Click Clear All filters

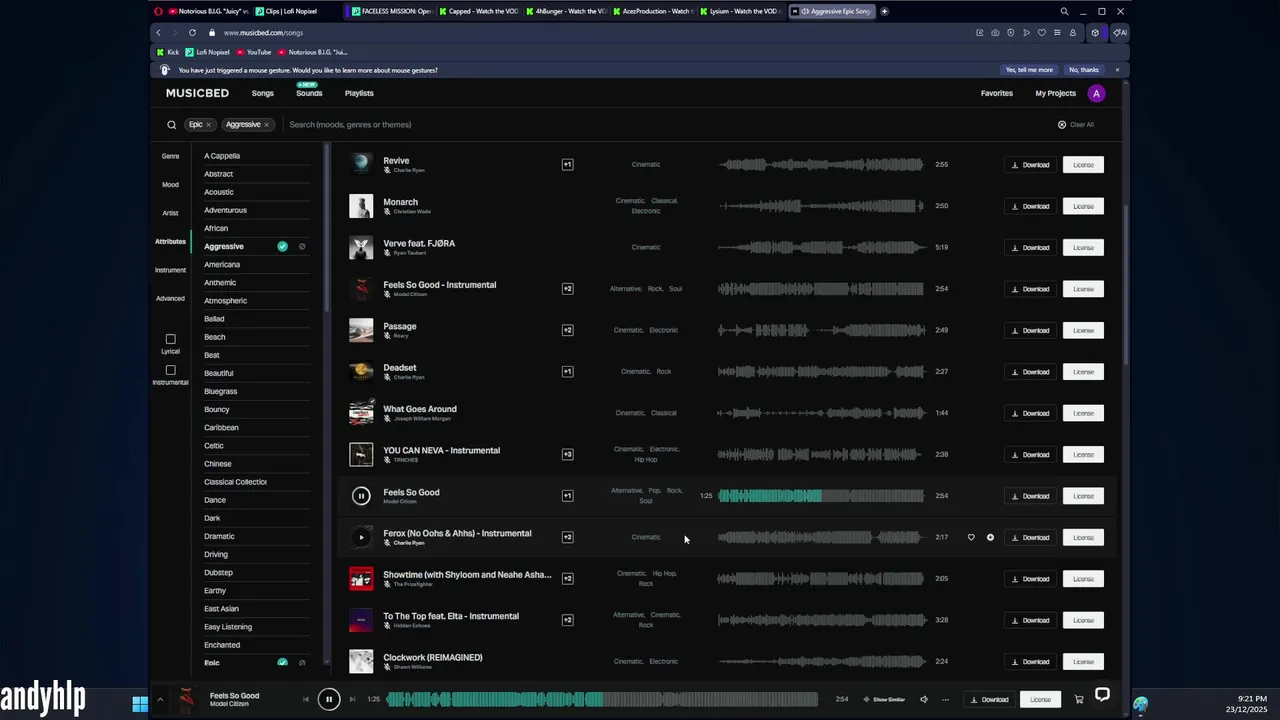pos(1076,125)
